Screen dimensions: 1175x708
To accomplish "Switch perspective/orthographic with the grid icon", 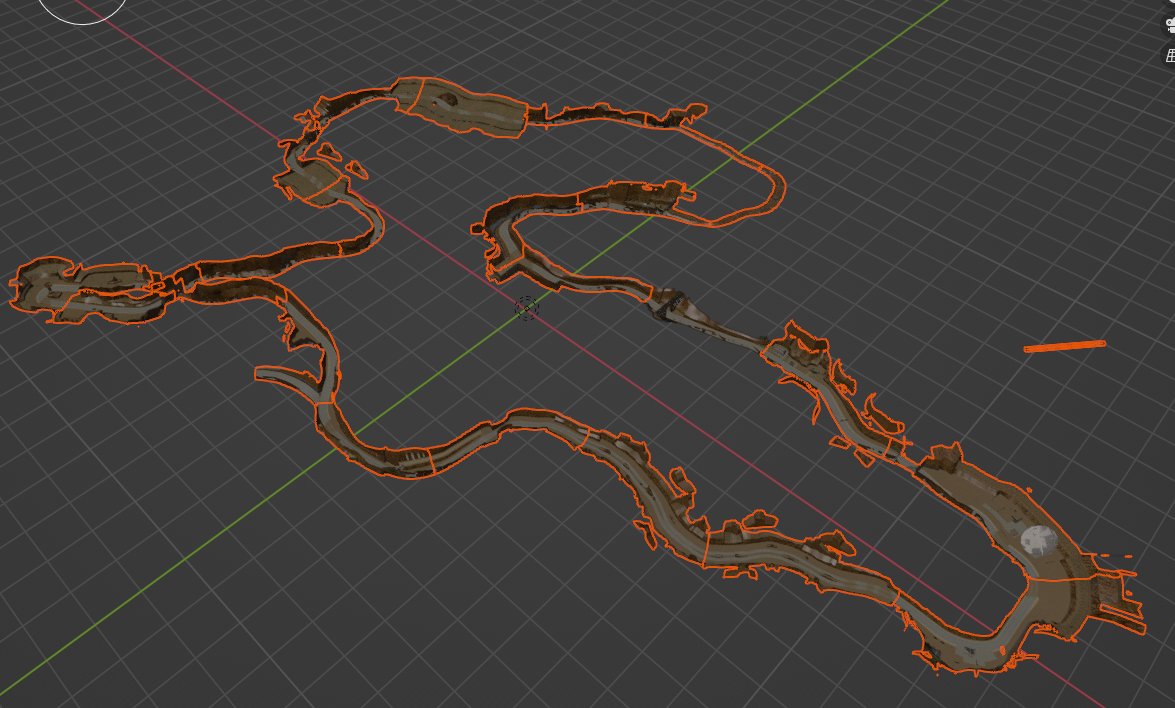I will [x=1170, y=55].
